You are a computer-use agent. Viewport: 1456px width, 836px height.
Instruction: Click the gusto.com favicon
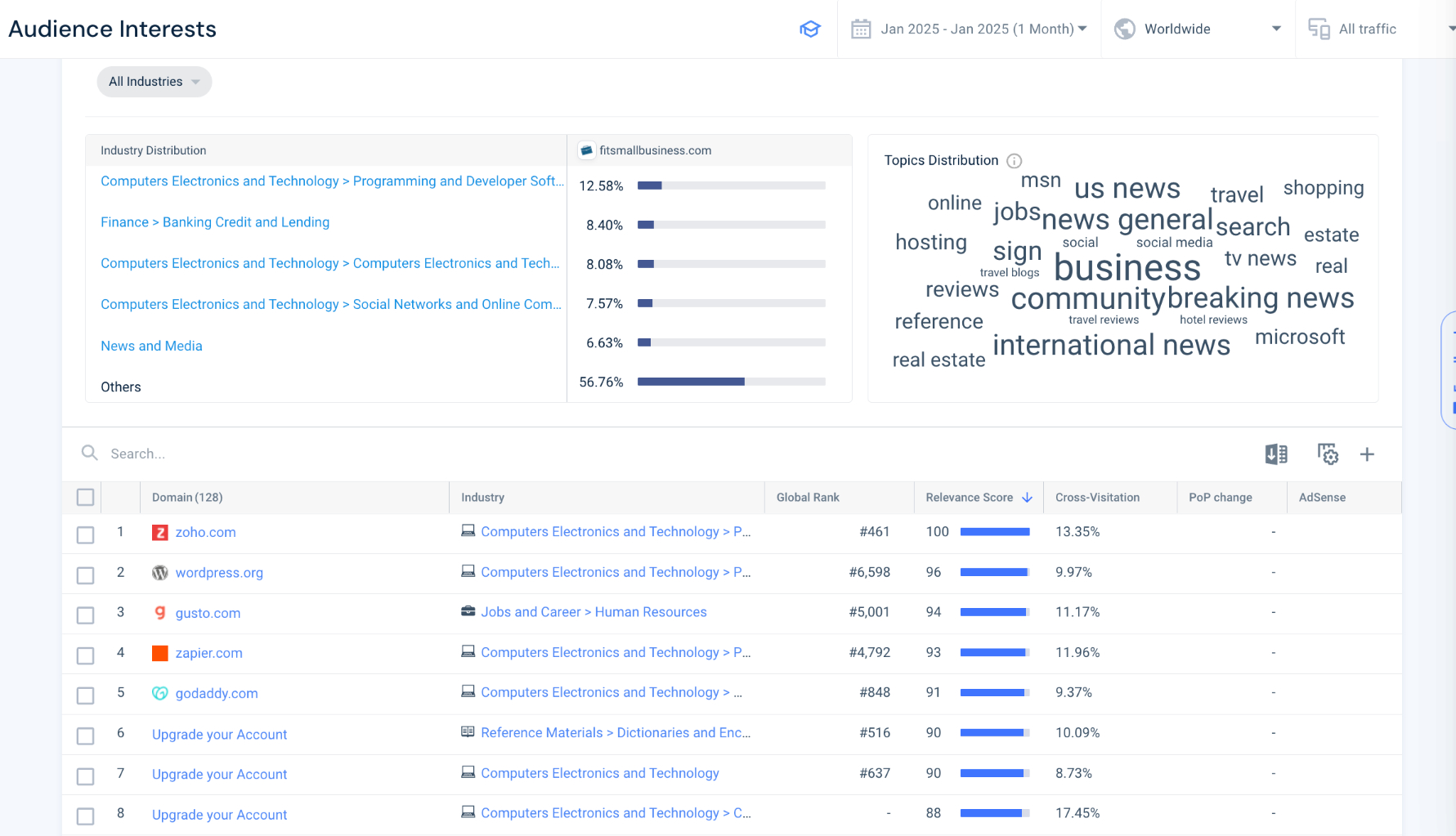point(160,613)
